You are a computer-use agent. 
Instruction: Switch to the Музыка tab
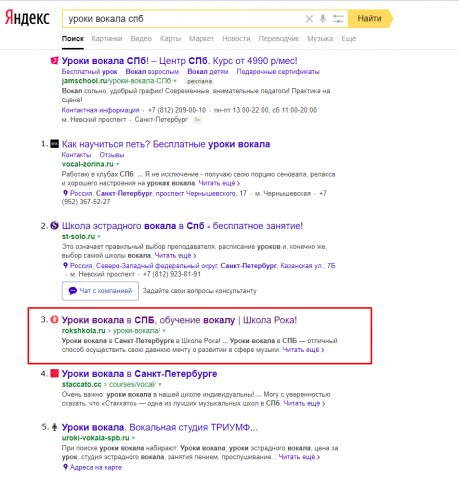[320, 39]
